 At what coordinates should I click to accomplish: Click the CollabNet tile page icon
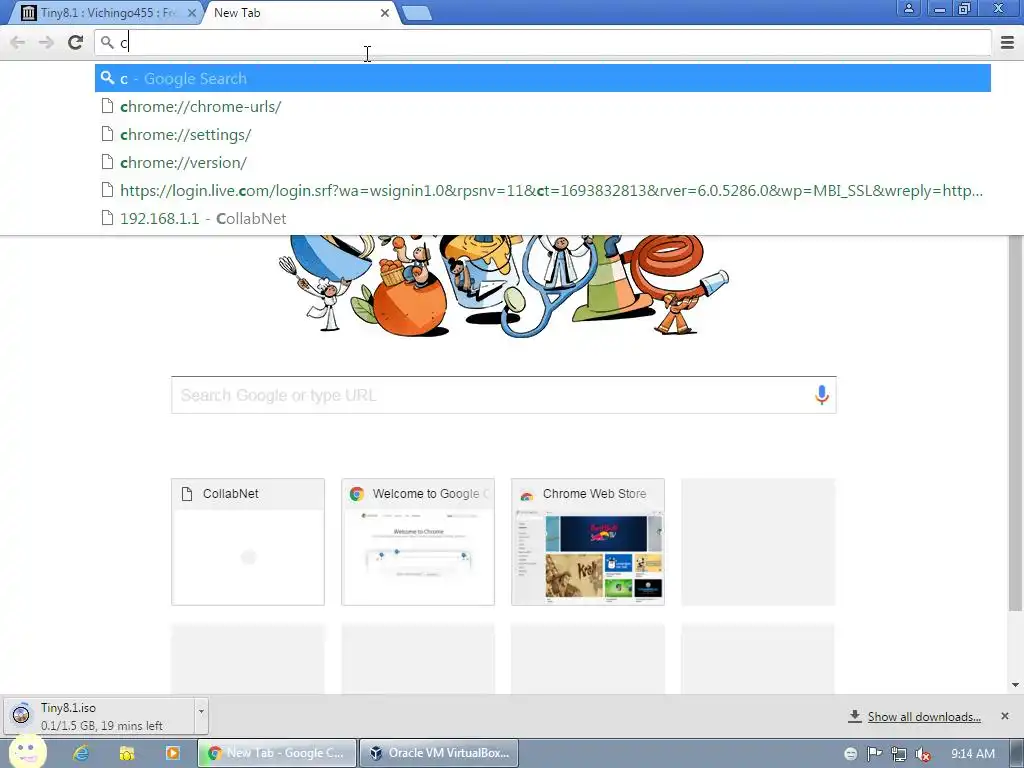[x=187, y=494]
